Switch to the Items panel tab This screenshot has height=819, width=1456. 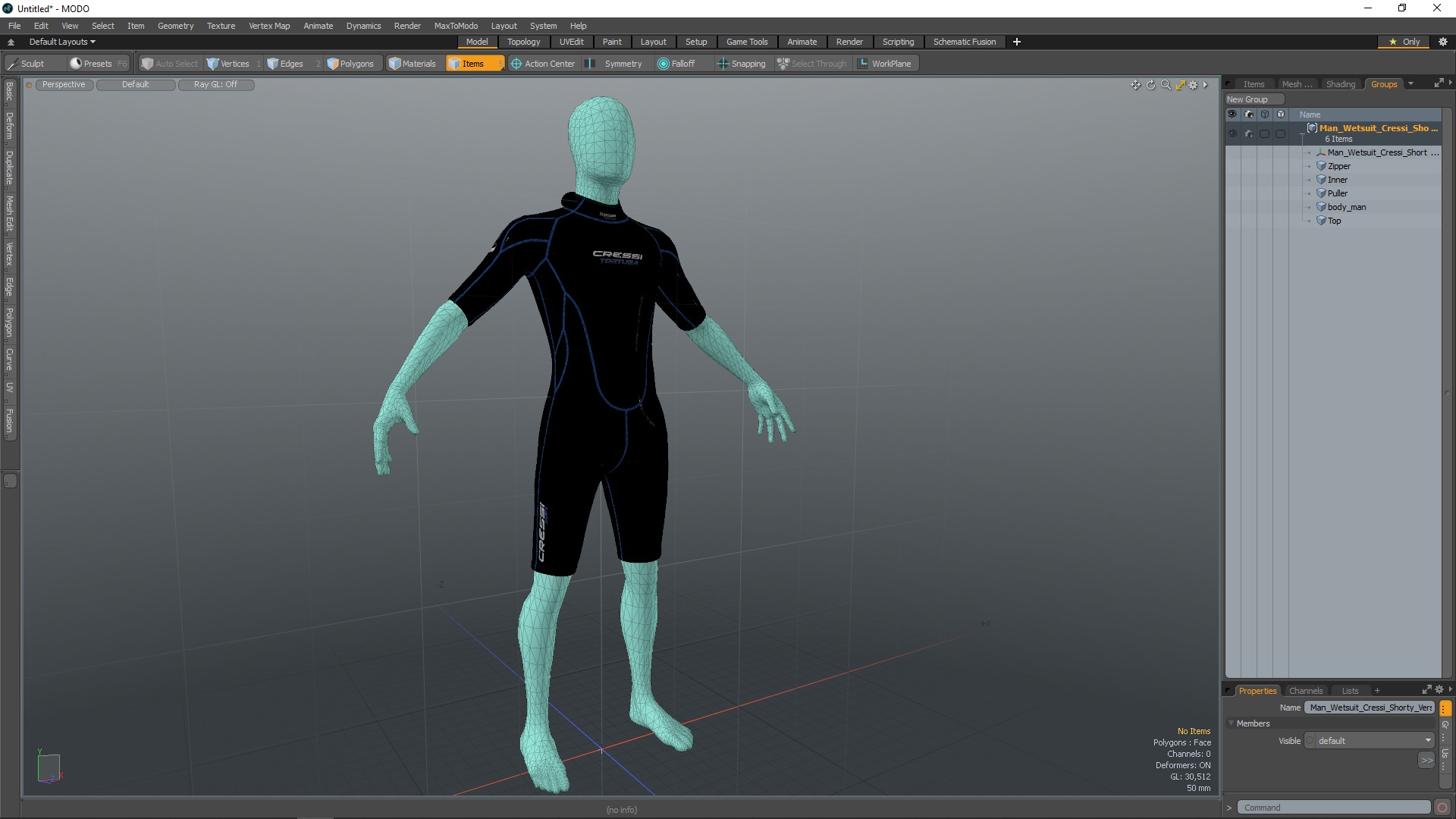click(1254, 84)
